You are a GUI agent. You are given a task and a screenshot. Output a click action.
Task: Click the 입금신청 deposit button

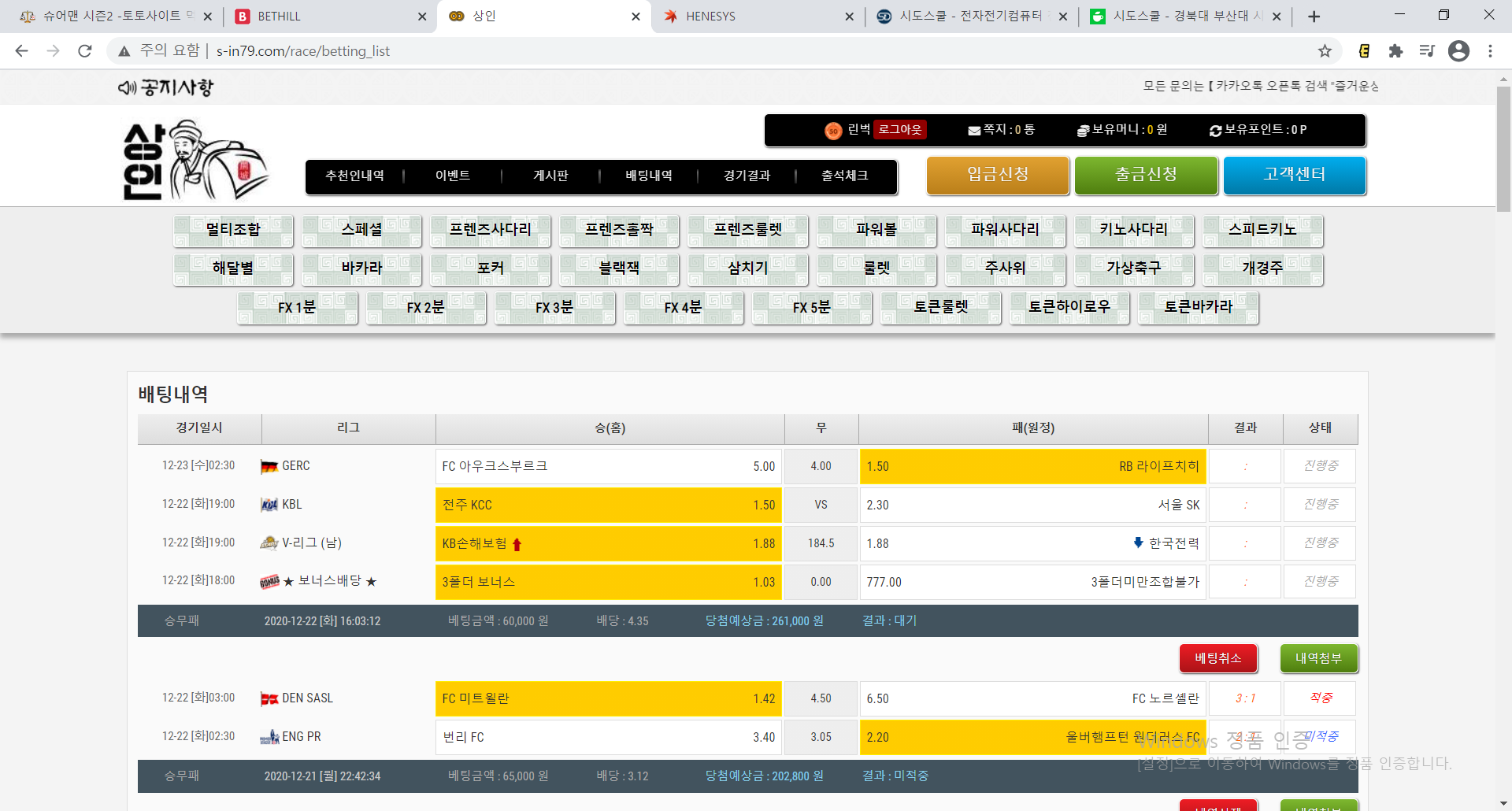pos(998,175)
